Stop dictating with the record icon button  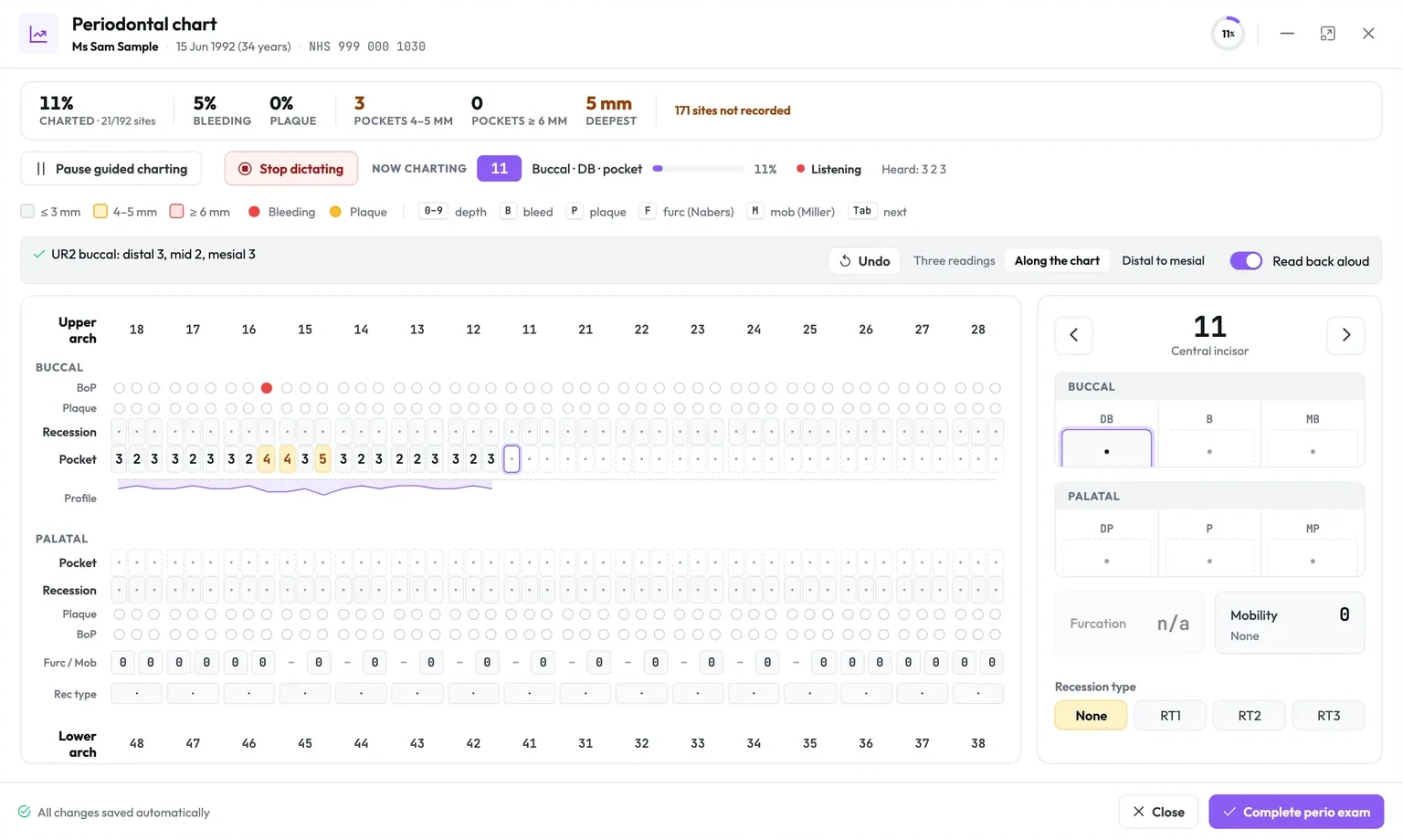(291, 169)
